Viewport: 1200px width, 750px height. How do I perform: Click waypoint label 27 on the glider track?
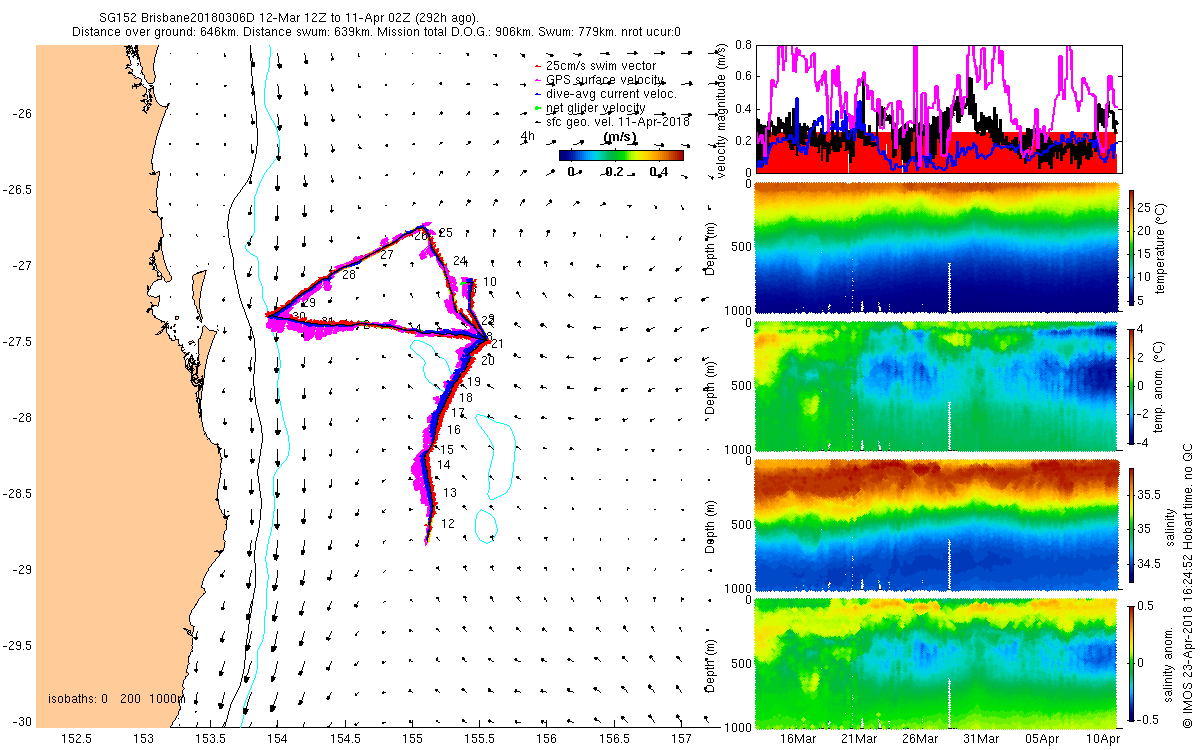pyautogui.click(x=387, y=255)
